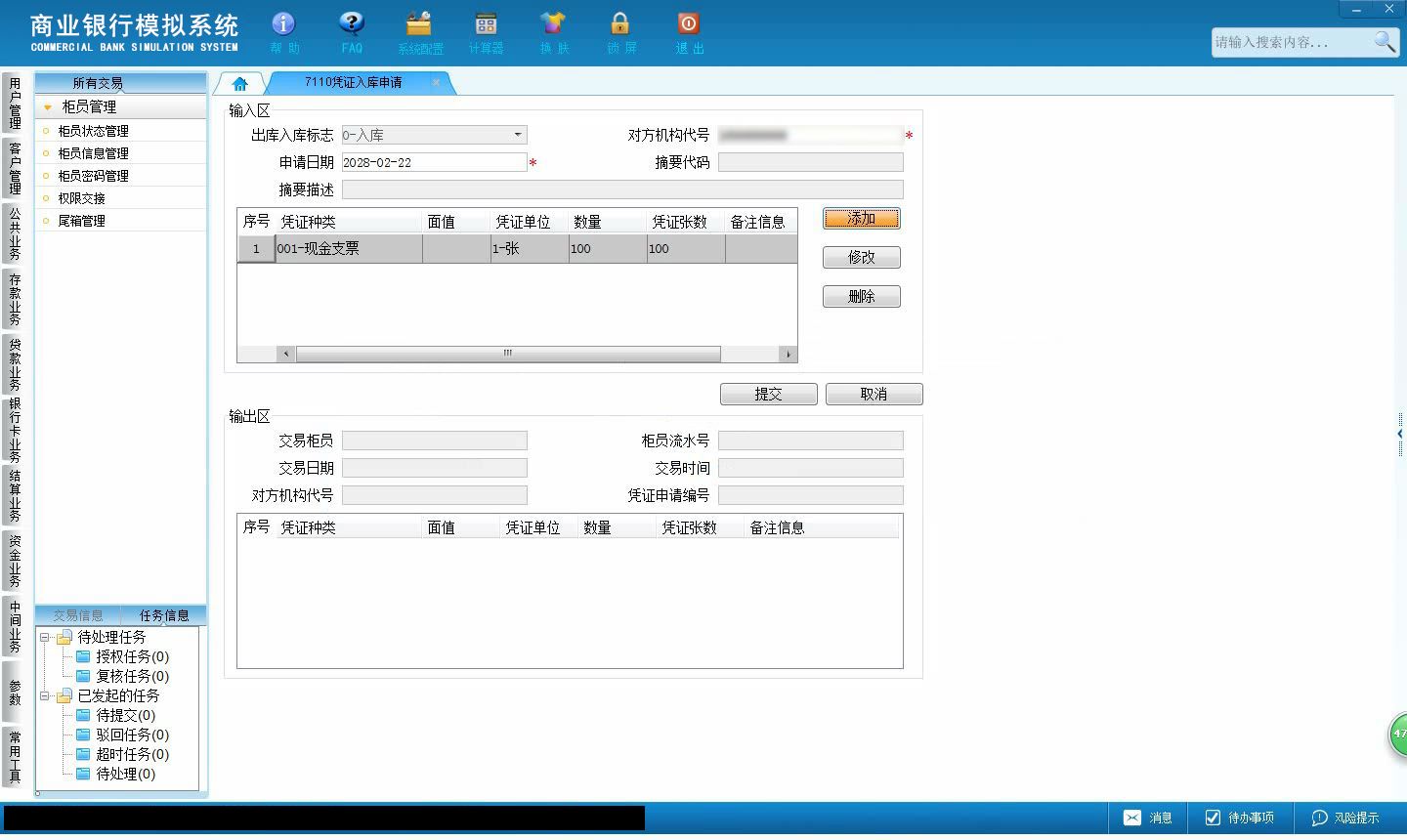Switch to 结算业务 side tab
This screenshot has height=840, width=1407.
[15, 496]
